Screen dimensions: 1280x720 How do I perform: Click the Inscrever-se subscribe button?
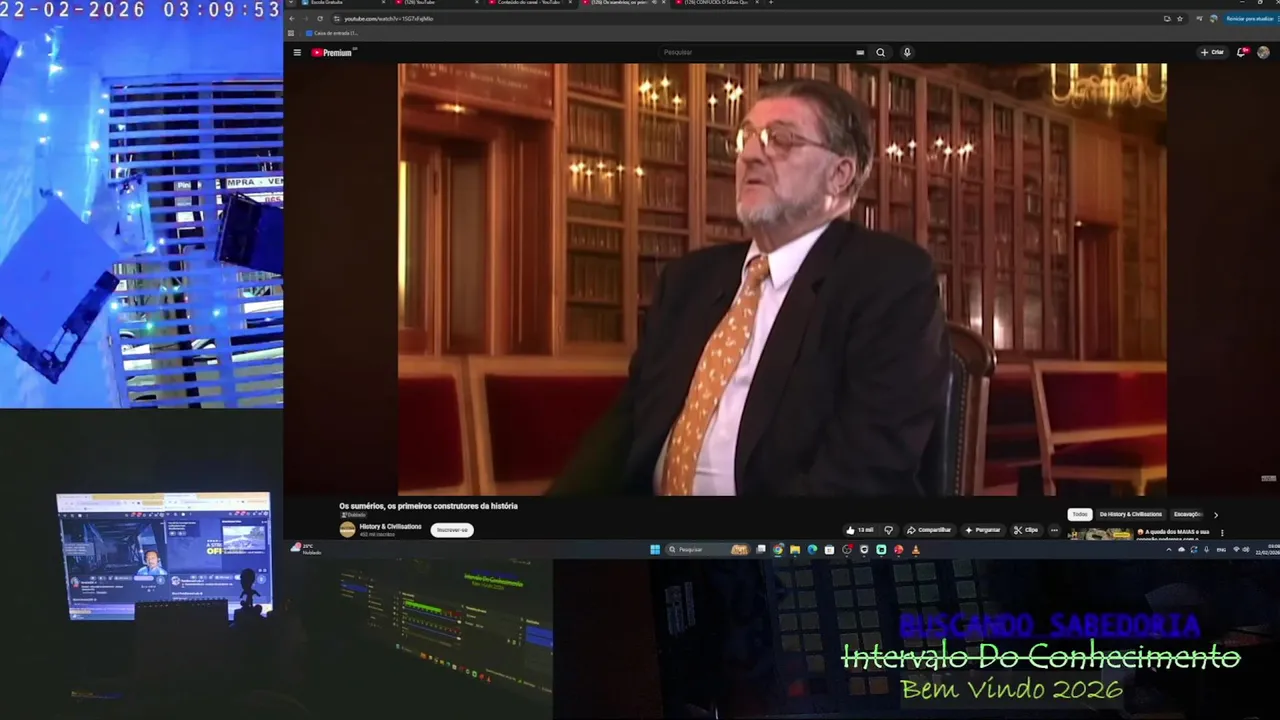452,530
